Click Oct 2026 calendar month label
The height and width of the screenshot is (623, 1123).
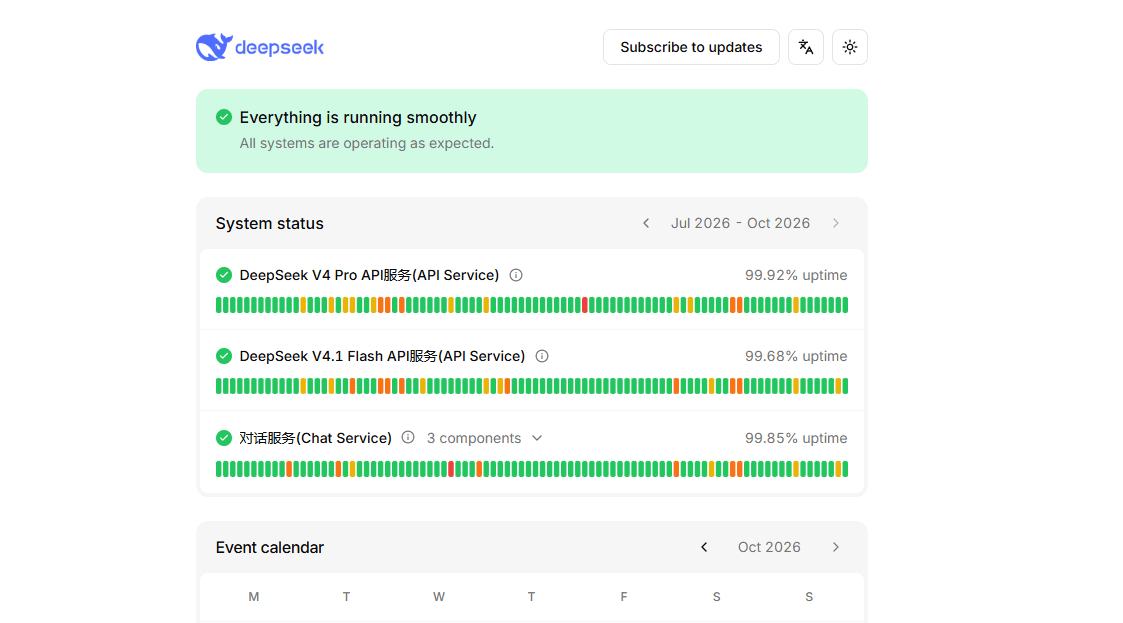click(769, 547)
